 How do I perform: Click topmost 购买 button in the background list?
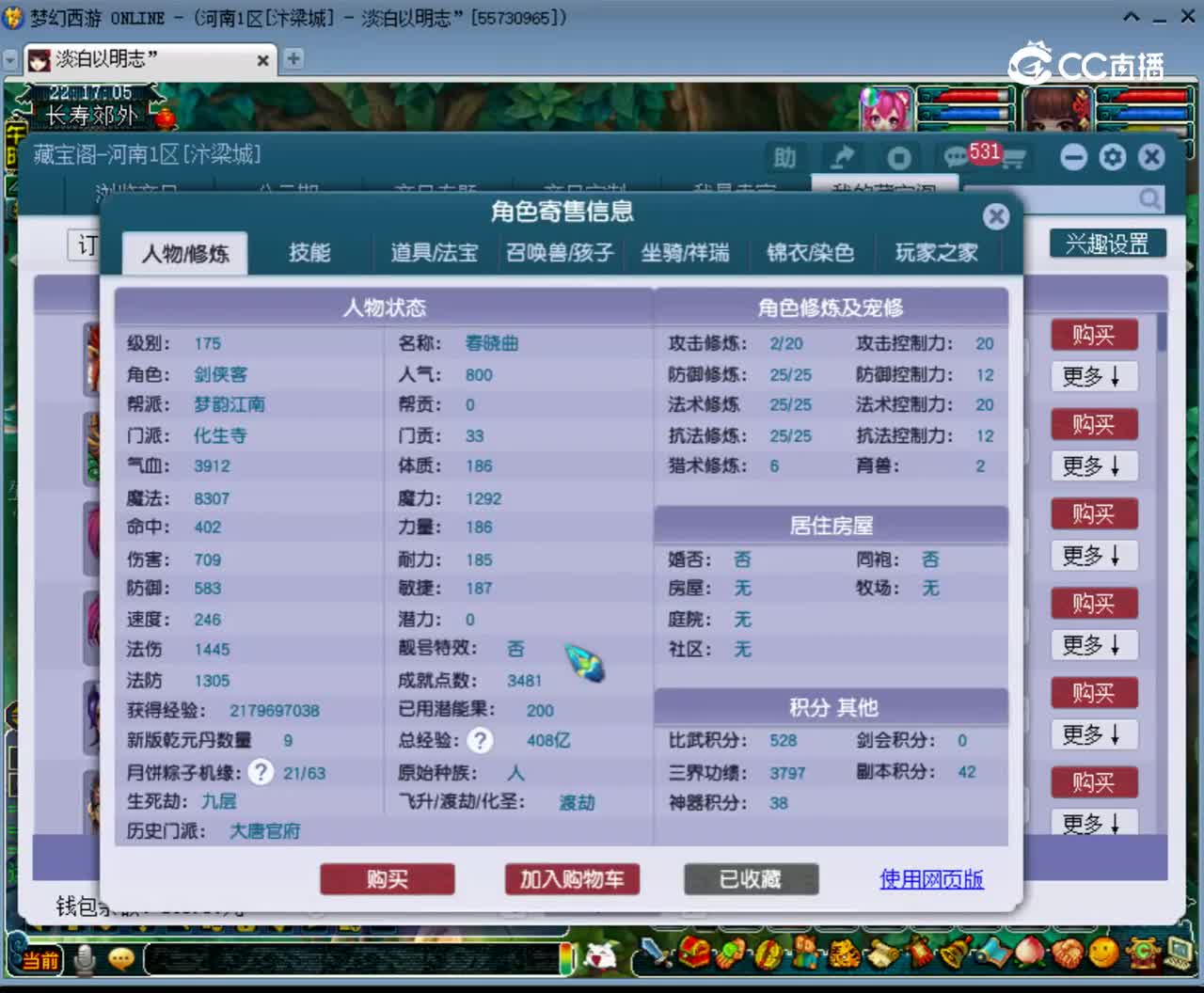[x=1094, y=336]
